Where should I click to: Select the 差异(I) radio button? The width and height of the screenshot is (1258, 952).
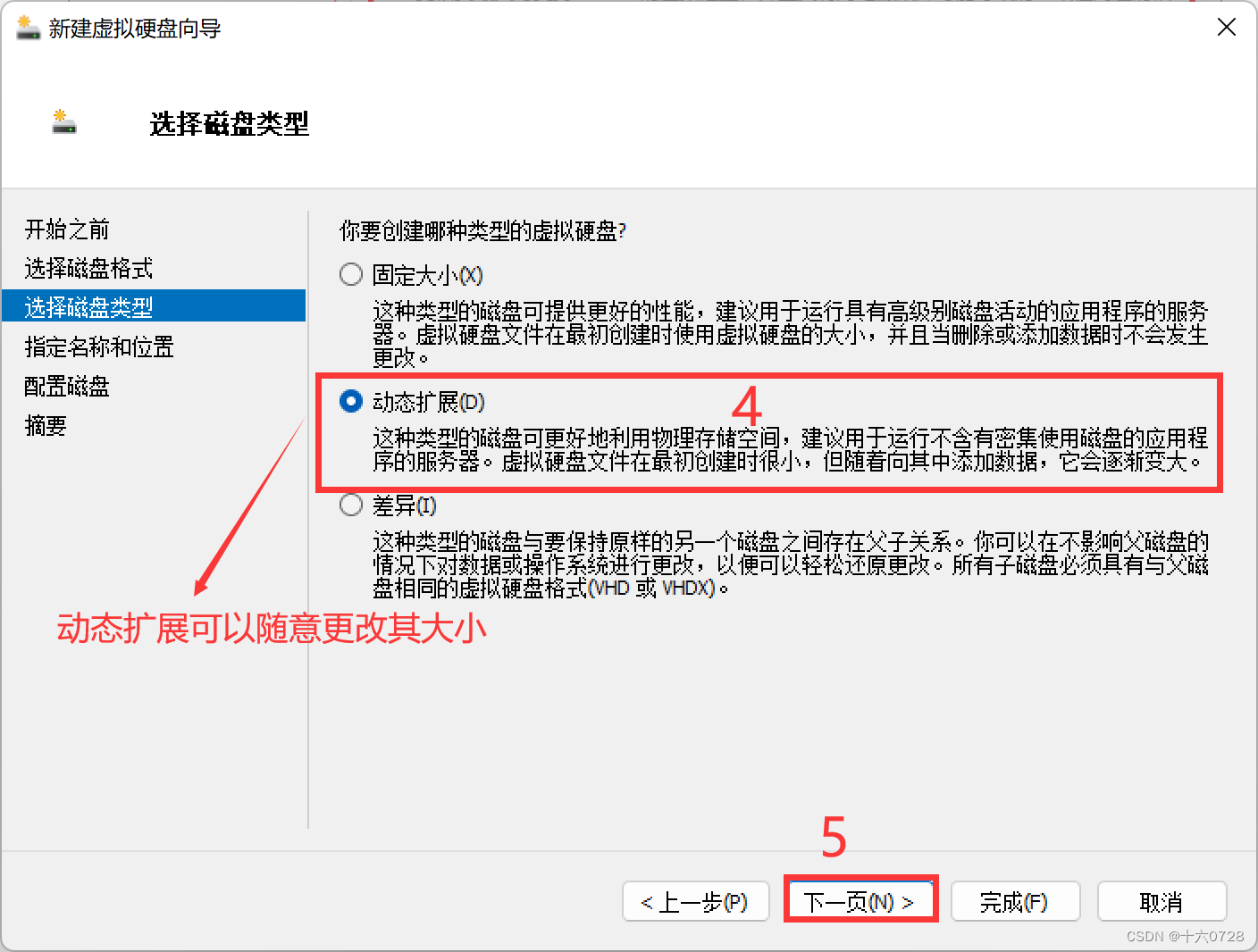point(351,505)
